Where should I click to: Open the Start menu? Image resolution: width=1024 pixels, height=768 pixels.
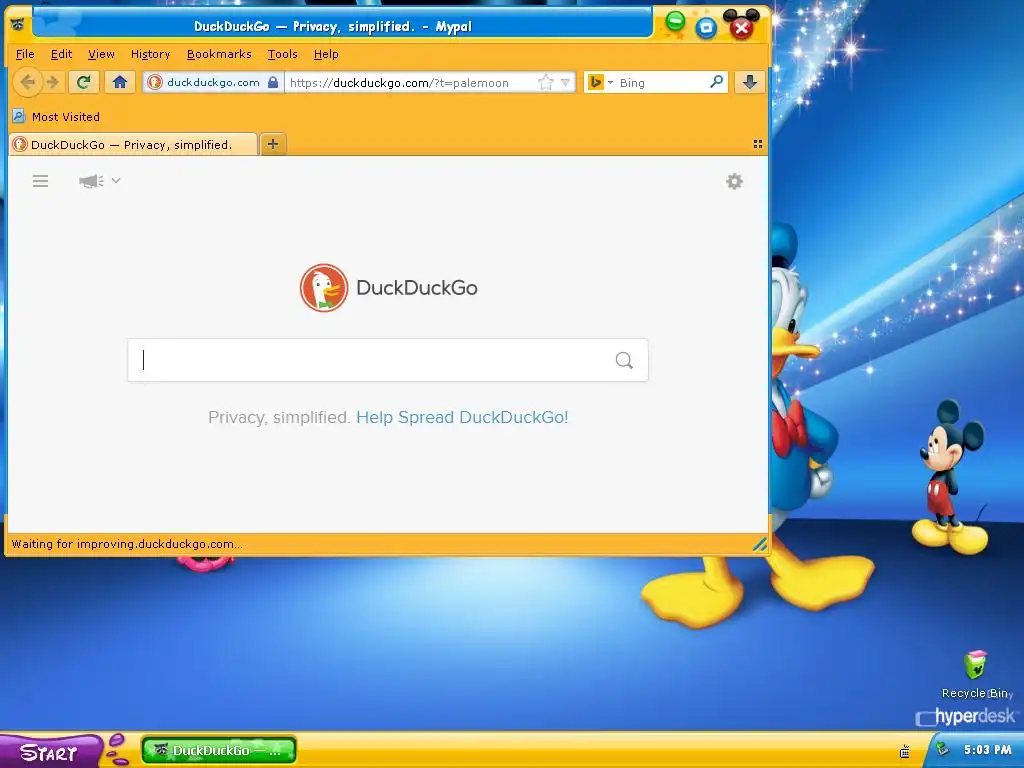click(x=50, y=752)
